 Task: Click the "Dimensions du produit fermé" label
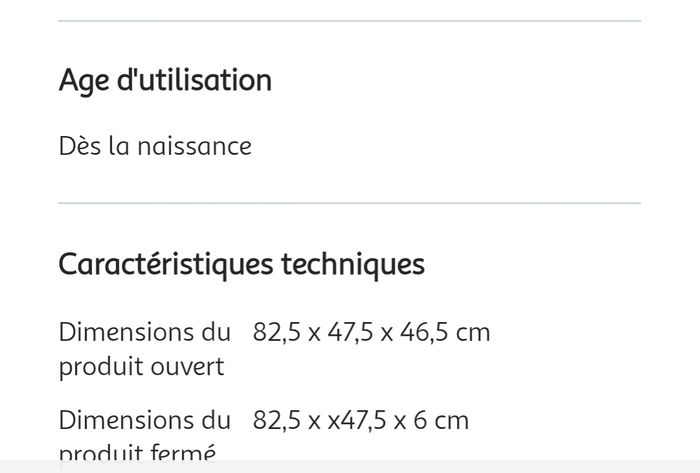(x=144, y=436)
